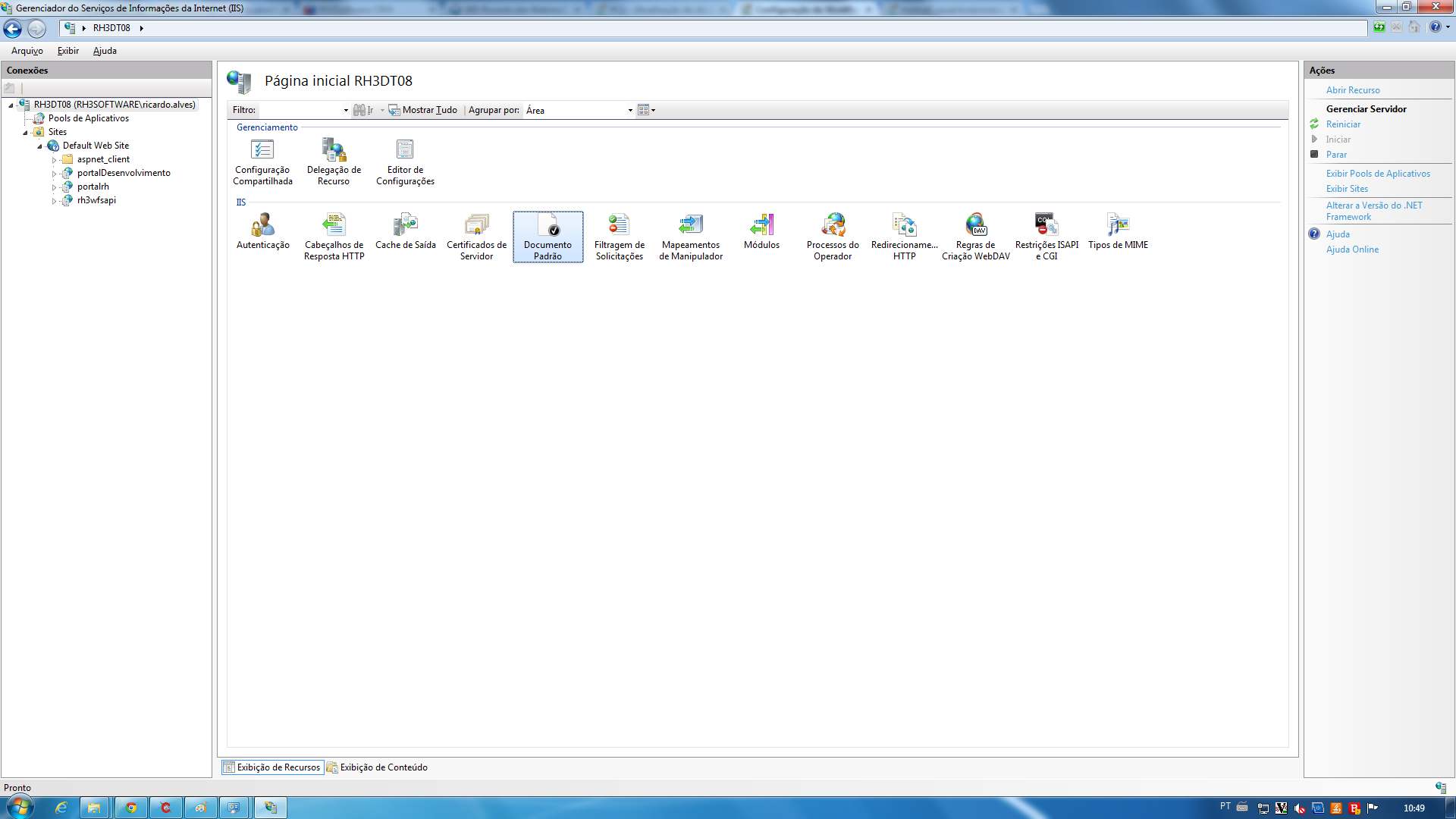The width and height of the screenshot is (1456, 819).
Task: Click the Back navigation arrow
Action: click(x=13, y=29)
